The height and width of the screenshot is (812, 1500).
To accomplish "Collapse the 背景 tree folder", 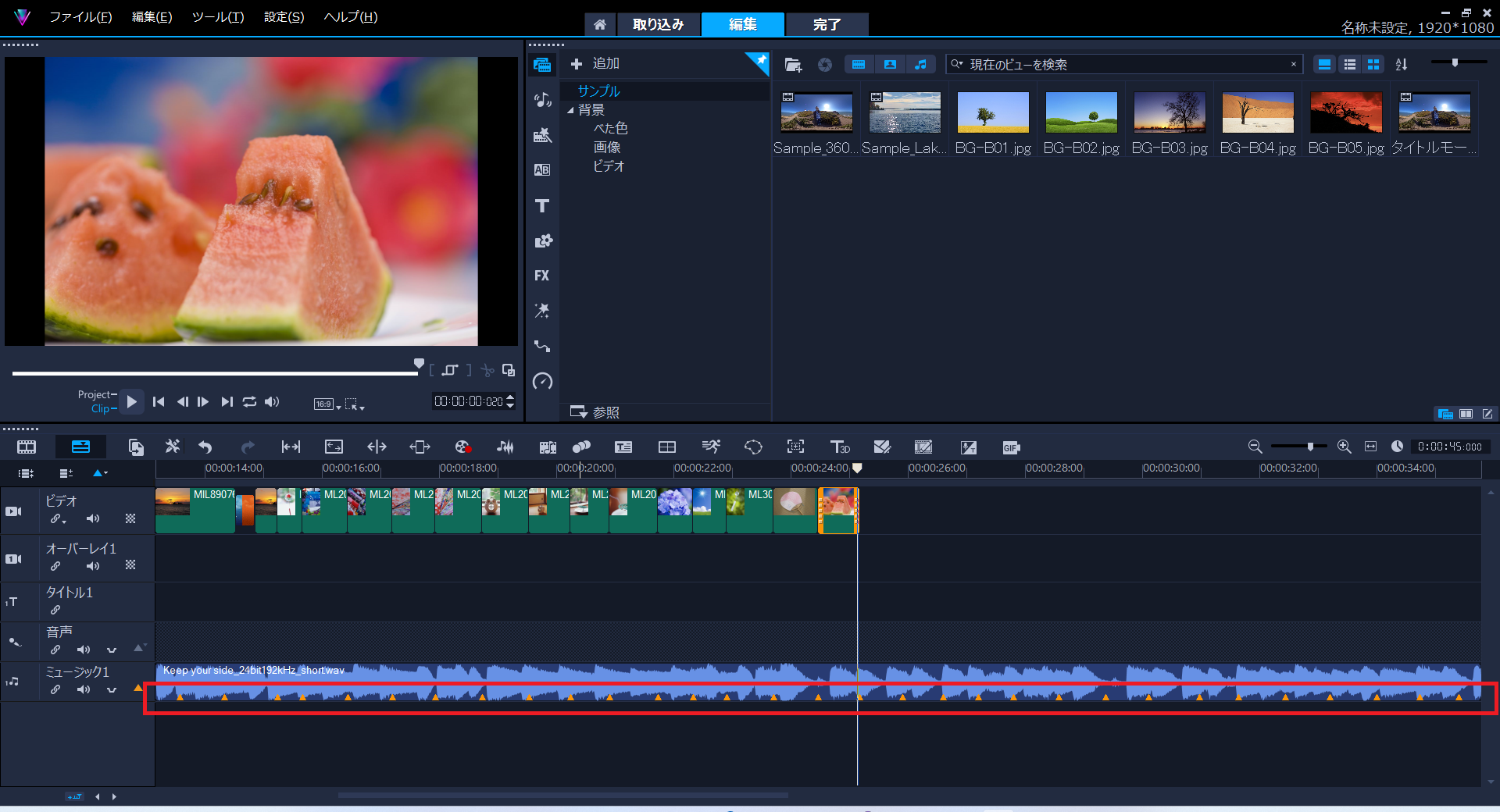I will [570, 110].
